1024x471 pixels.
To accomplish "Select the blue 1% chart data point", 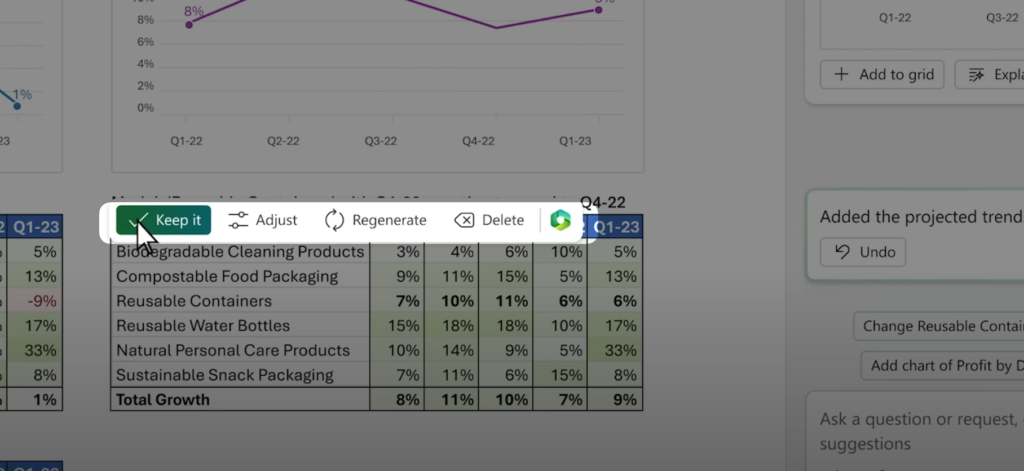I will pyautogui.click(x=17, y=105).
